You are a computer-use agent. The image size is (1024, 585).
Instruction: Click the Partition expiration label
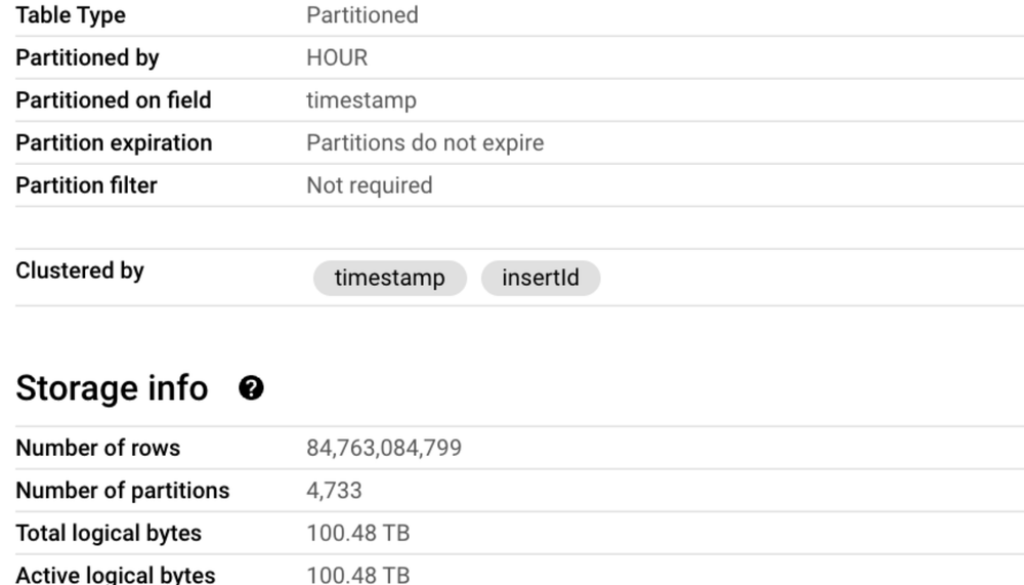coord(114,142)
